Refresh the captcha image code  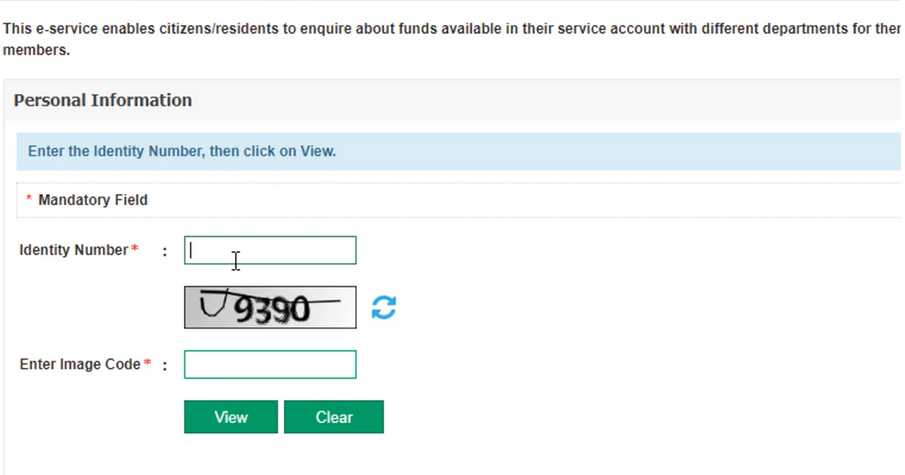point(383,308)
